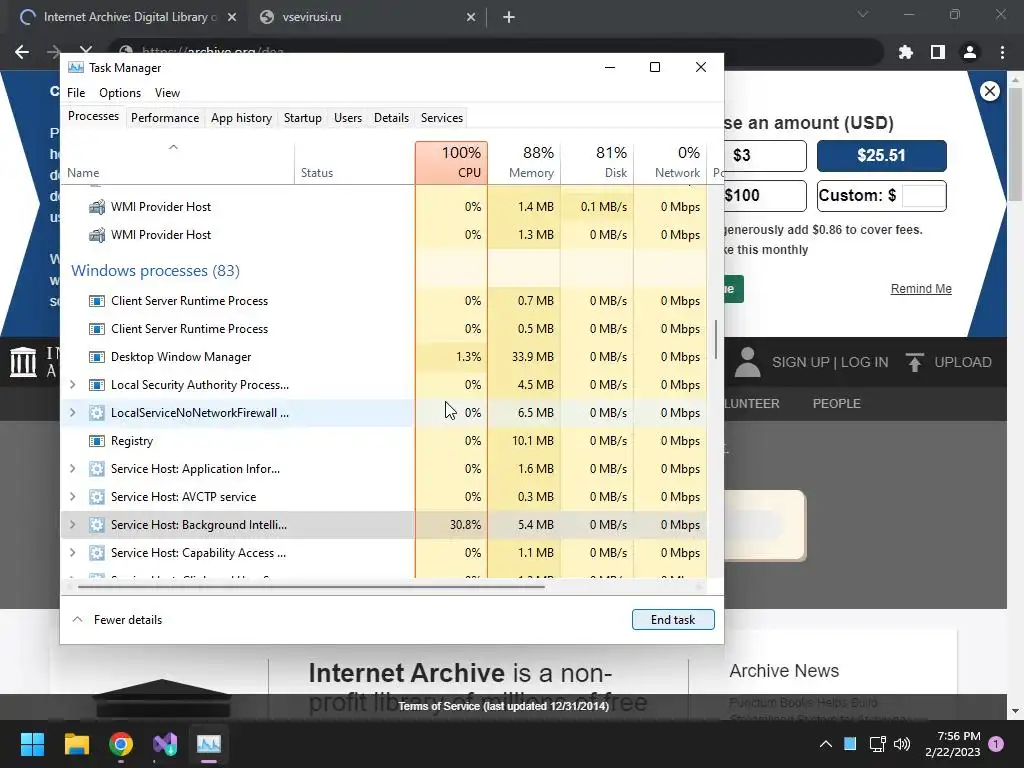Toggle Chrome side panel icon
Viewport: 1024px width, 768px height.
(938, 52)
